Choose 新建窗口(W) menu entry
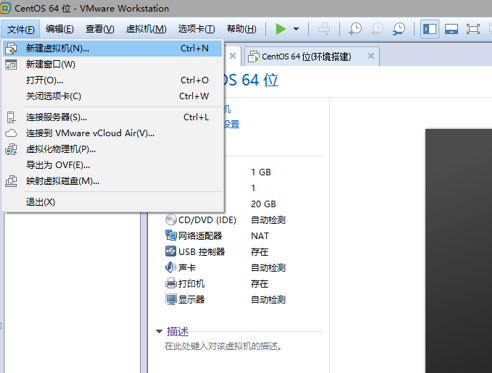Image resolution: width=492 pixels, height=373 pixels. click(x=113, y=64)
